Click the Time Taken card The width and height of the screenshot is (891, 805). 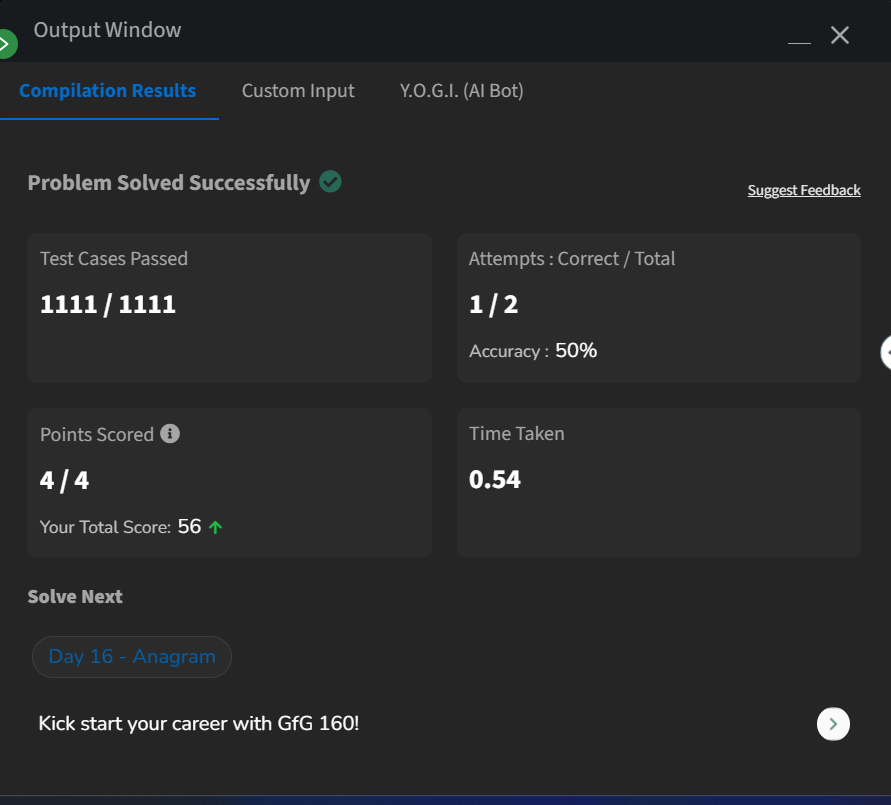[659, 483]
